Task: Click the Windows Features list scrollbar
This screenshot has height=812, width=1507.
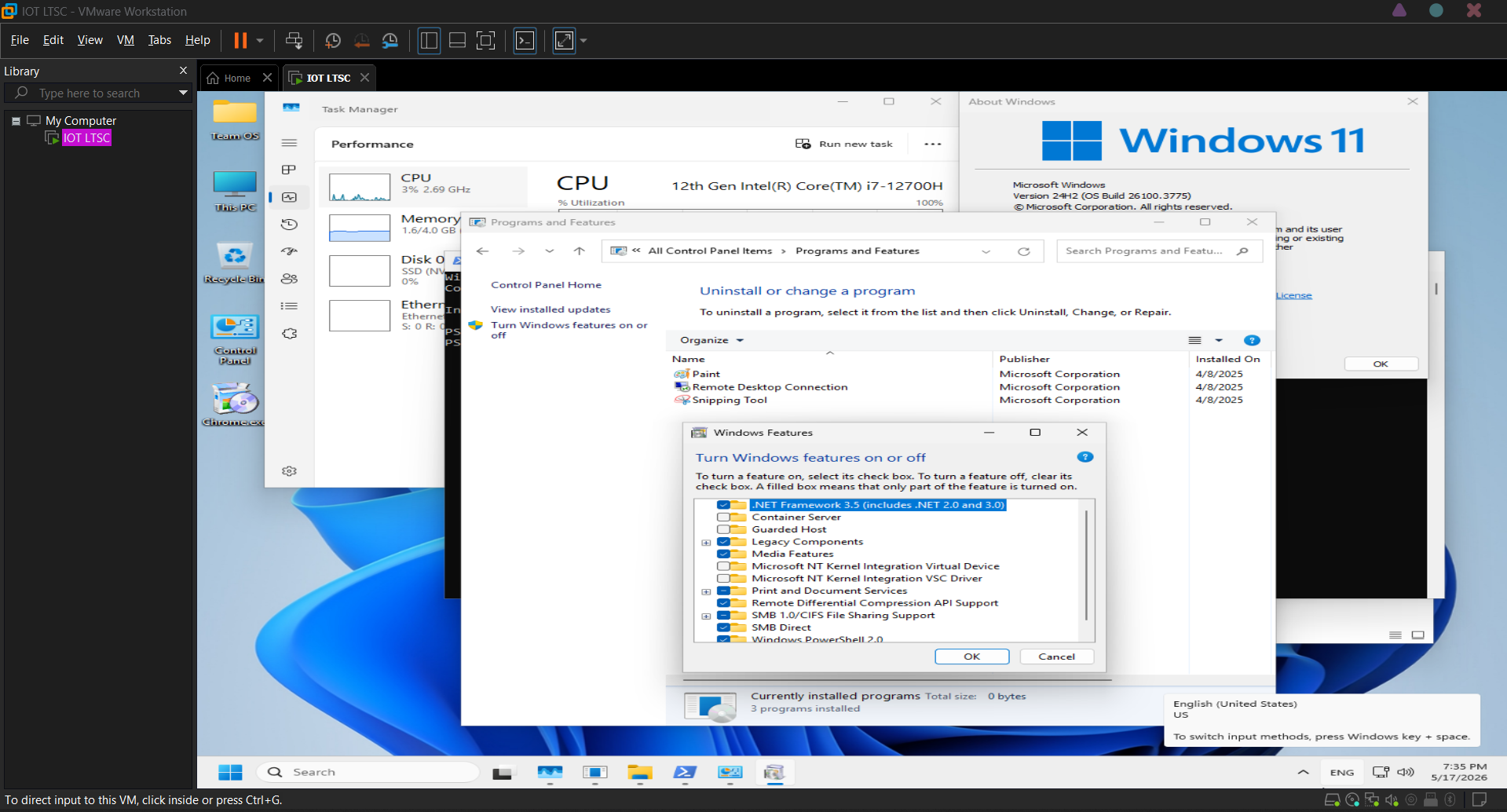Action: click(1086, 565)
